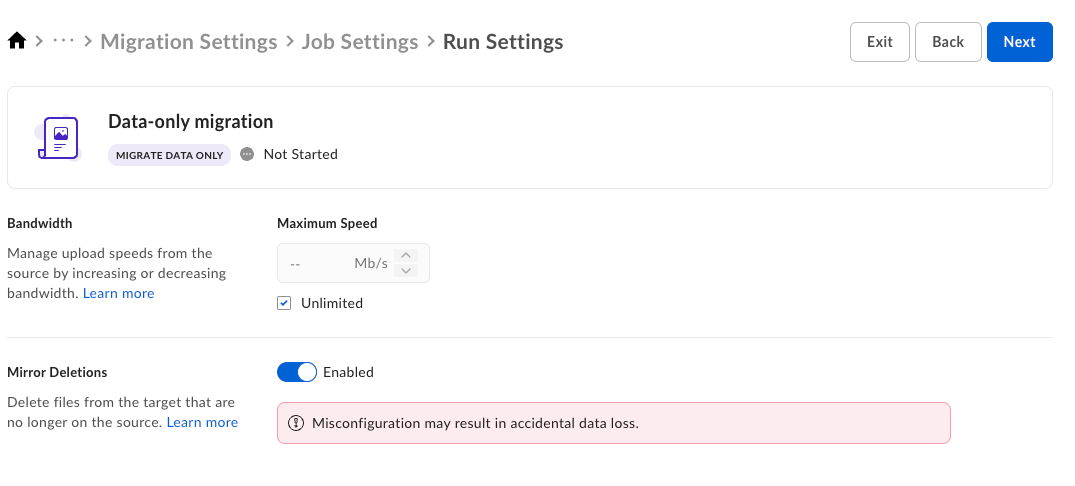This screenshot has width=1075, height=486.
Task: Increase maximum speed with the up arrow
Action: pos(406,255)
